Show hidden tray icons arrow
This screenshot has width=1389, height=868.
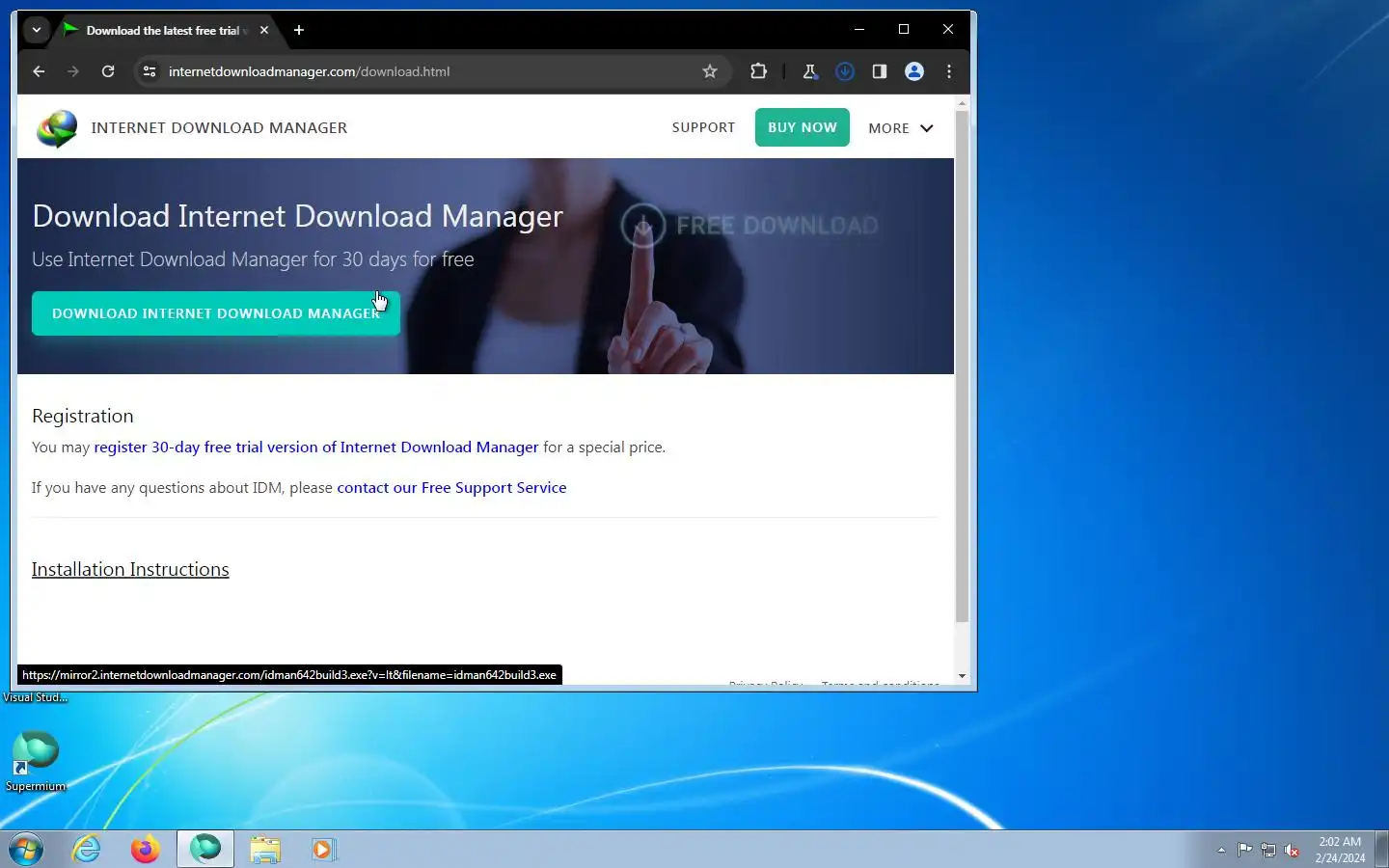1221,851
